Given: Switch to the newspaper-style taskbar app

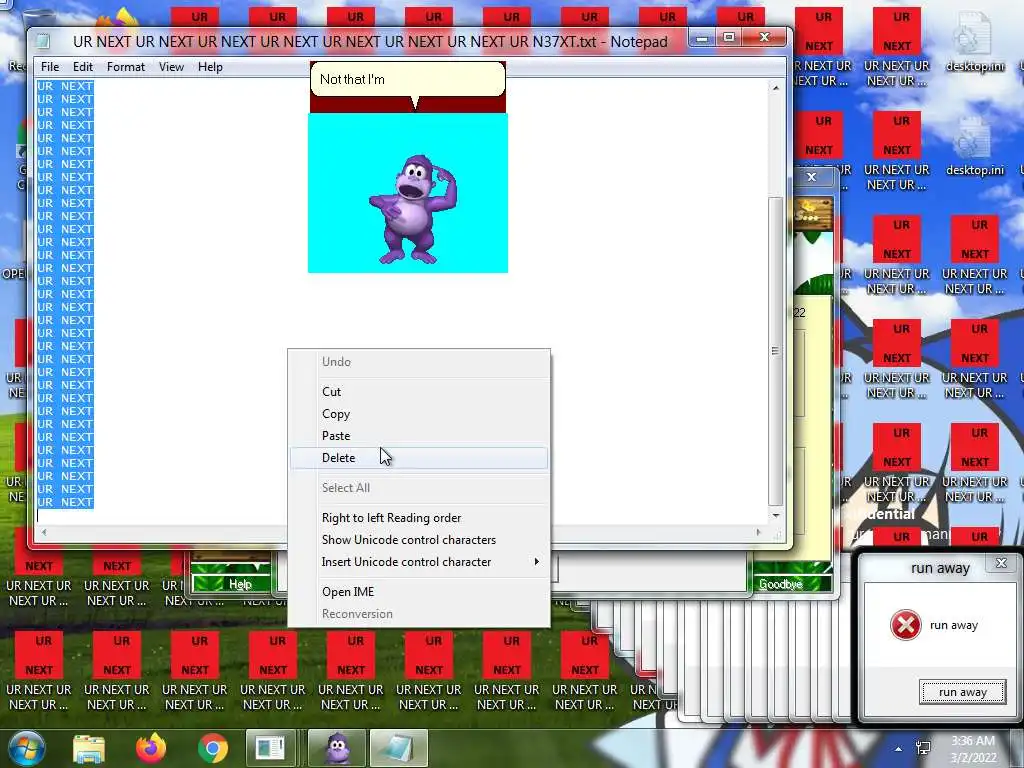Looking at the screenshot, I should 270,749.
